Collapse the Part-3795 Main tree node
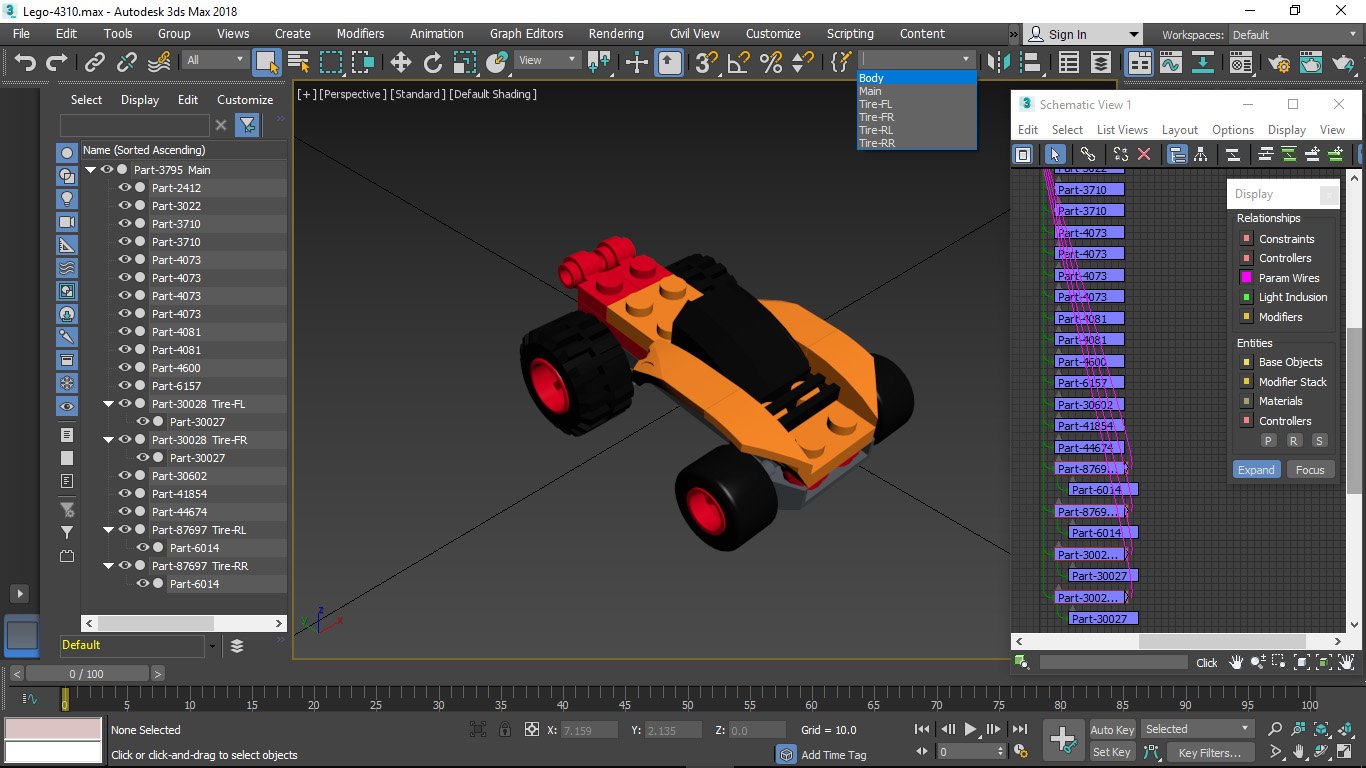1366x768 pixels. click(x=91, y=169)
